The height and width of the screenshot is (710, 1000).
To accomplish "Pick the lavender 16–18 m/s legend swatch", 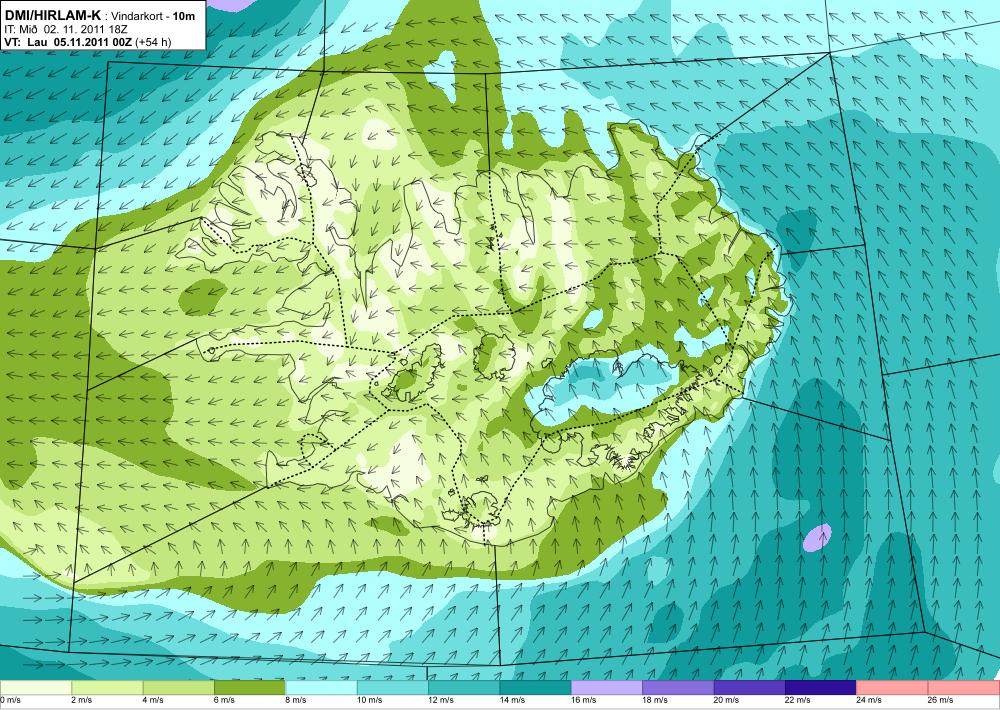I will pyautogui.click(x=607, y=688).
